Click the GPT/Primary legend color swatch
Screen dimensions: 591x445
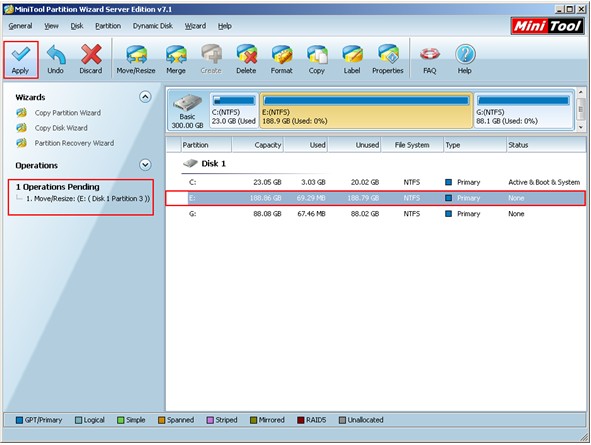(19, 420)
